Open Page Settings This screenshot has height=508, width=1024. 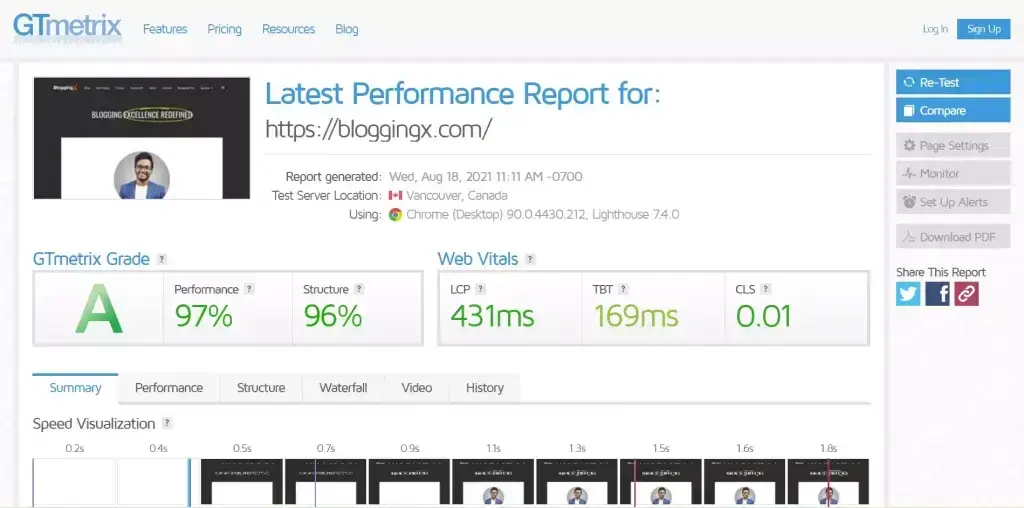953,146
